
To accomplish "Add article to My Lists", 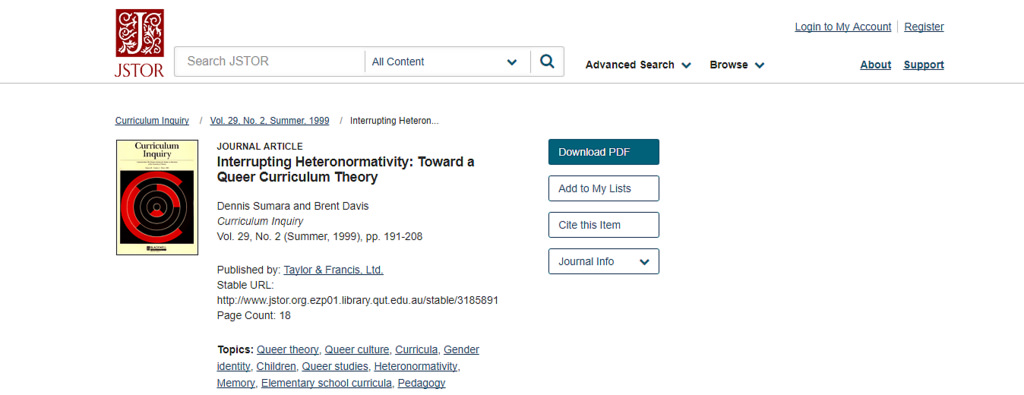I will tap(603, 188).
